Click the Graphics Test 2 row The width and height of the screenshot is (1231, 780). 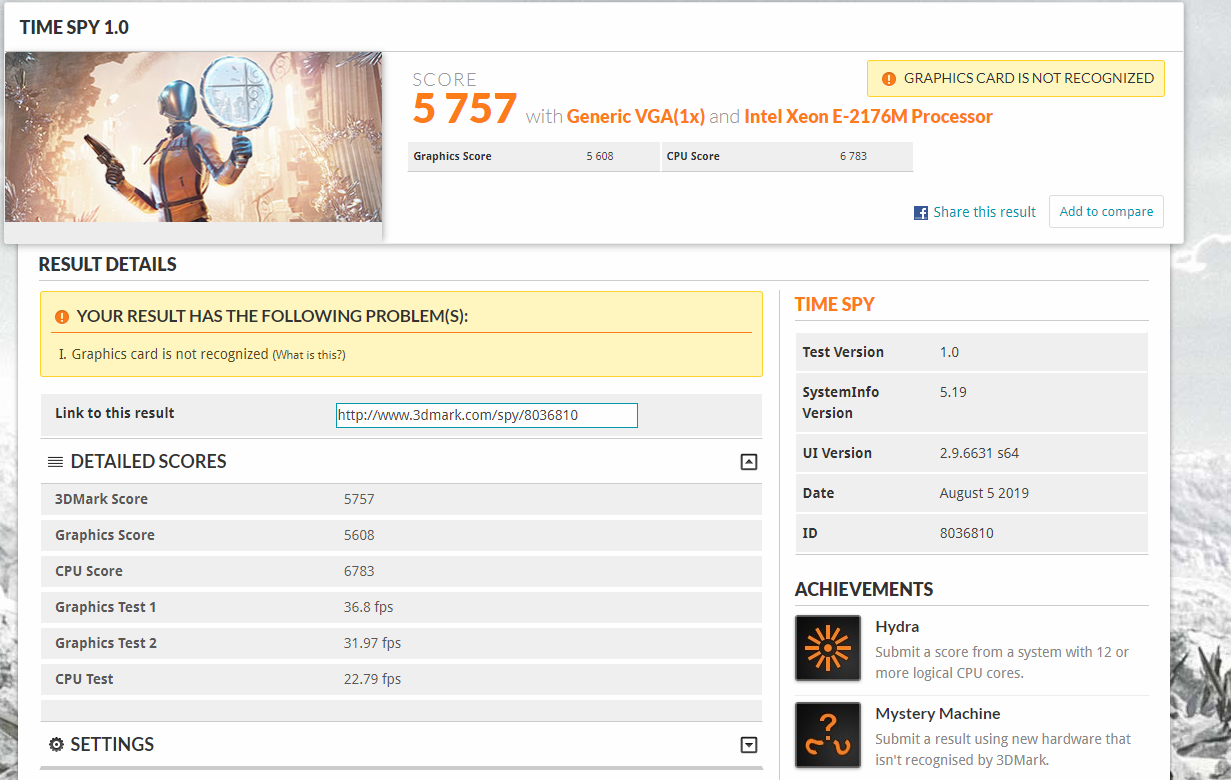tap(401, 643)
